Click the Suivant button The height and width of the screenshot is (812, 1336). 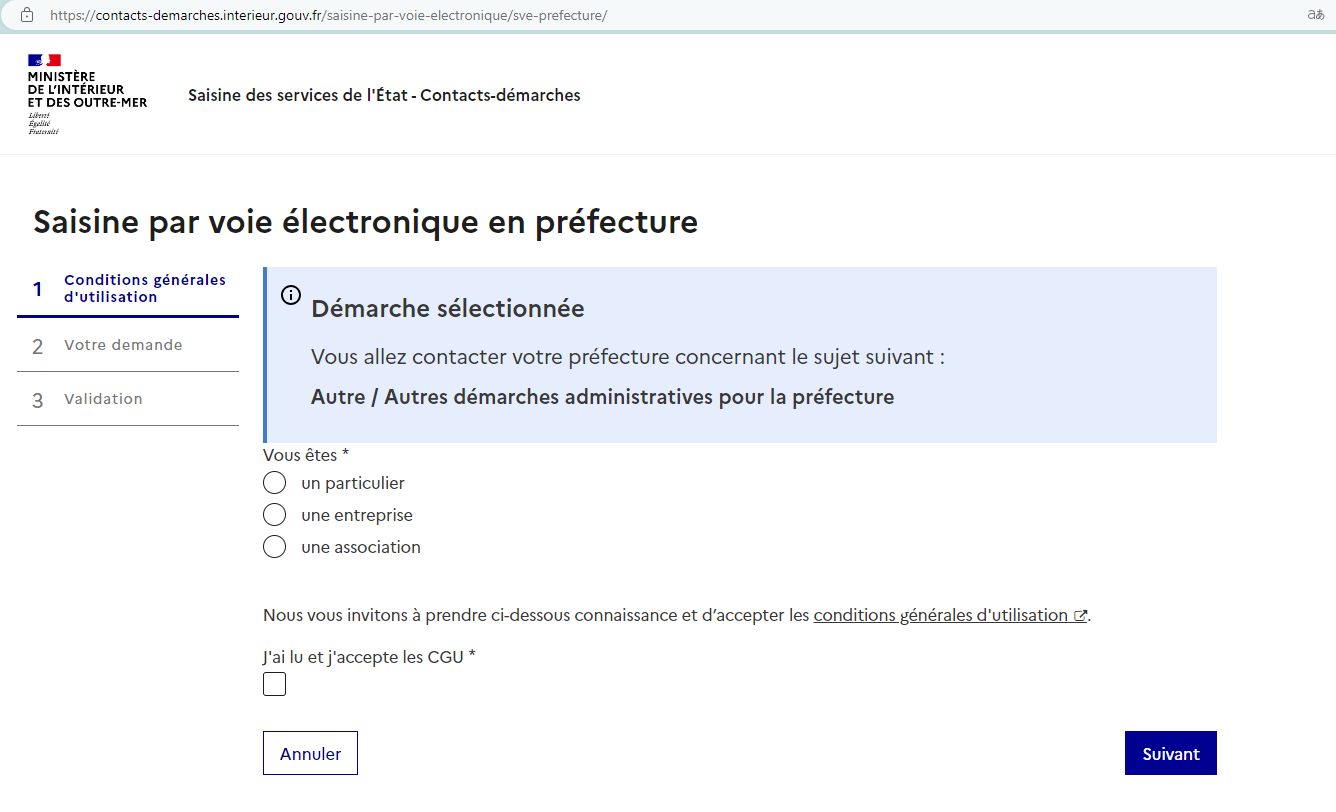tap(1170, 753)
